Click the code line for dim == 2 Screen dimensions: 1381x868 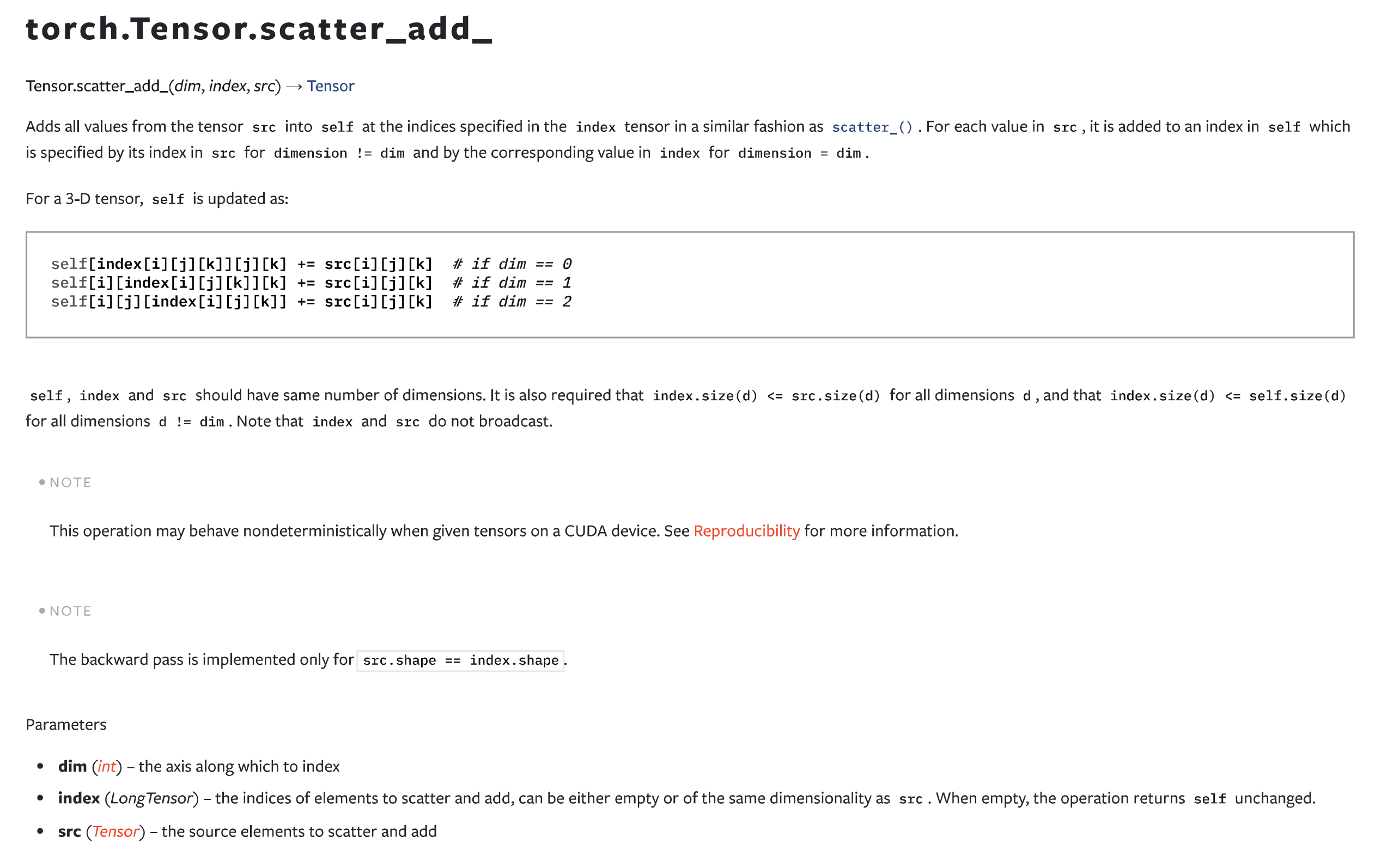click(x=311, y=302)
